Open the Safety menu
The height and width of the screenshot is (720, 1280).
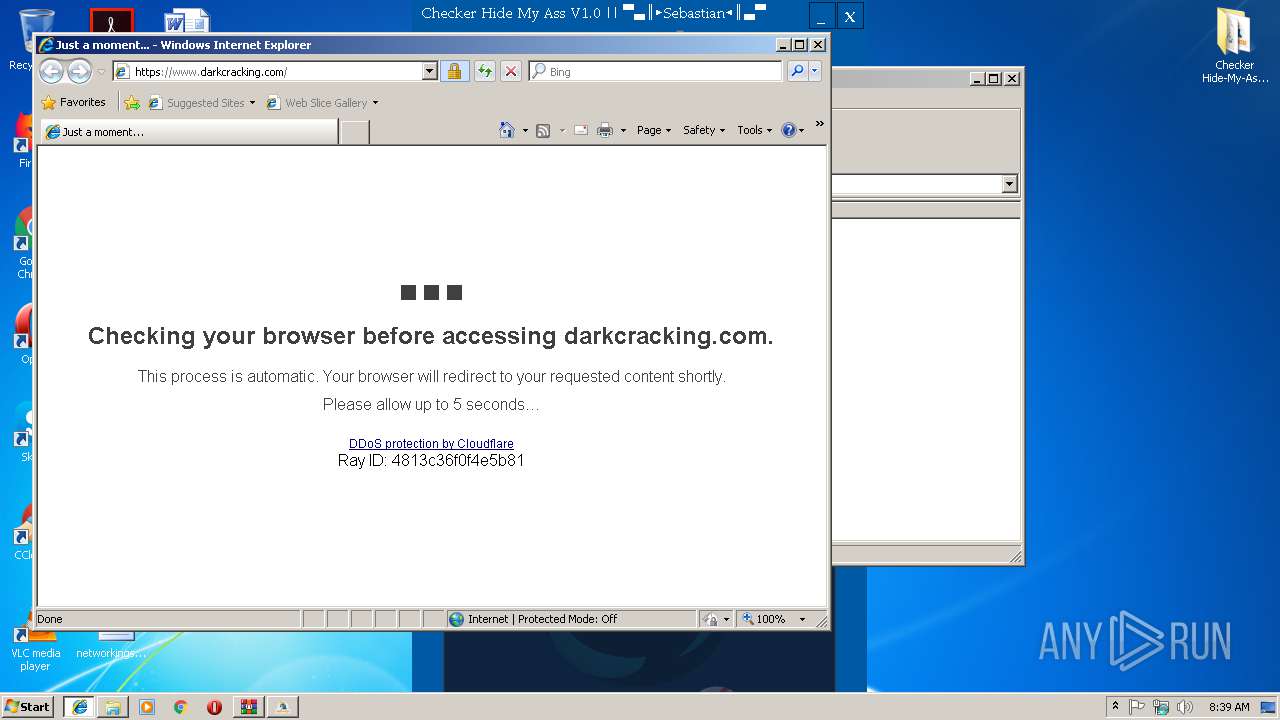coord(704,130)
